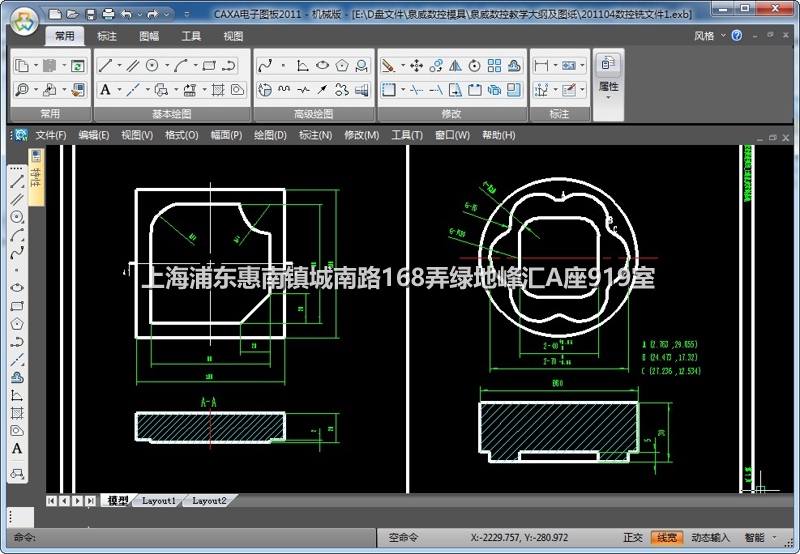Screen dimensions: 800x554
Task: Open the 文件(F) menu
Action: (x=51, y=135)
